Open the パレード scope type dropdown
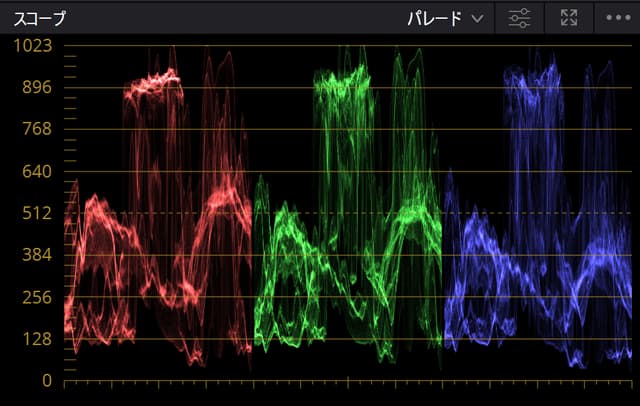640x406 pixels. pyautogui.click(x=446, y=18)
